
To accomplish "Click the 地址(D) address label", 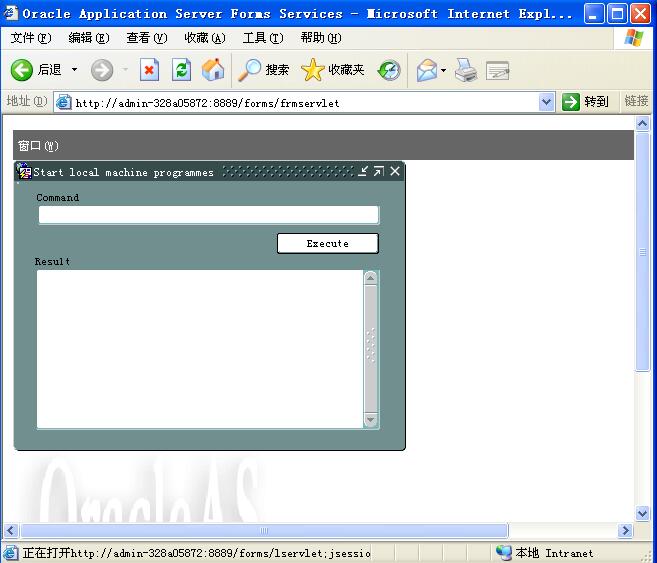I will [26, 101].
